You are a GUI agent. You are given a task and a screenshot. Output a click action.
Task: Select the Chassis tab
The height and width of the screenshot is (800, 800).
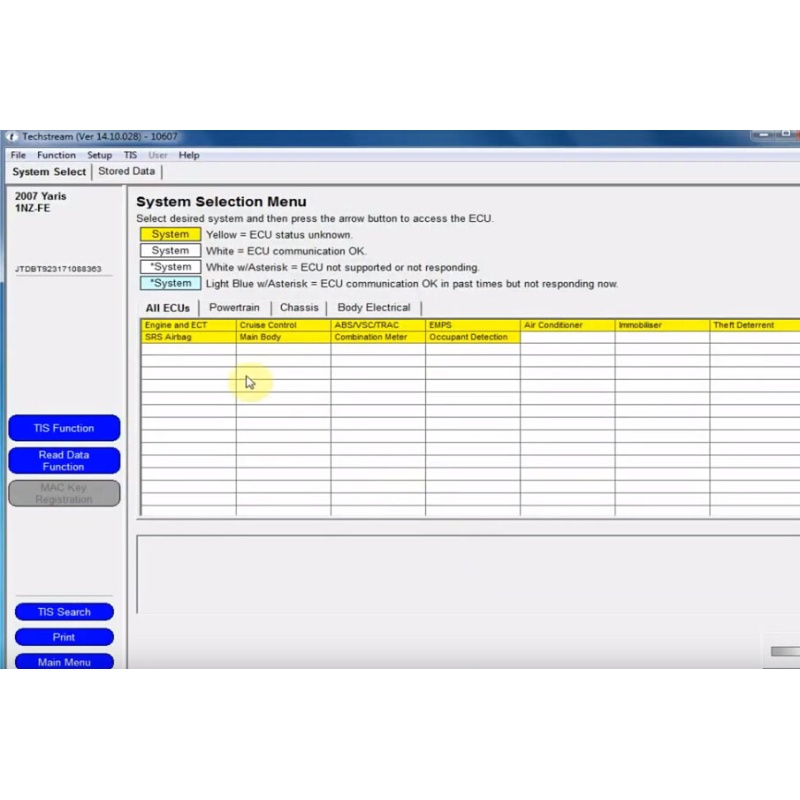(299, 308)
